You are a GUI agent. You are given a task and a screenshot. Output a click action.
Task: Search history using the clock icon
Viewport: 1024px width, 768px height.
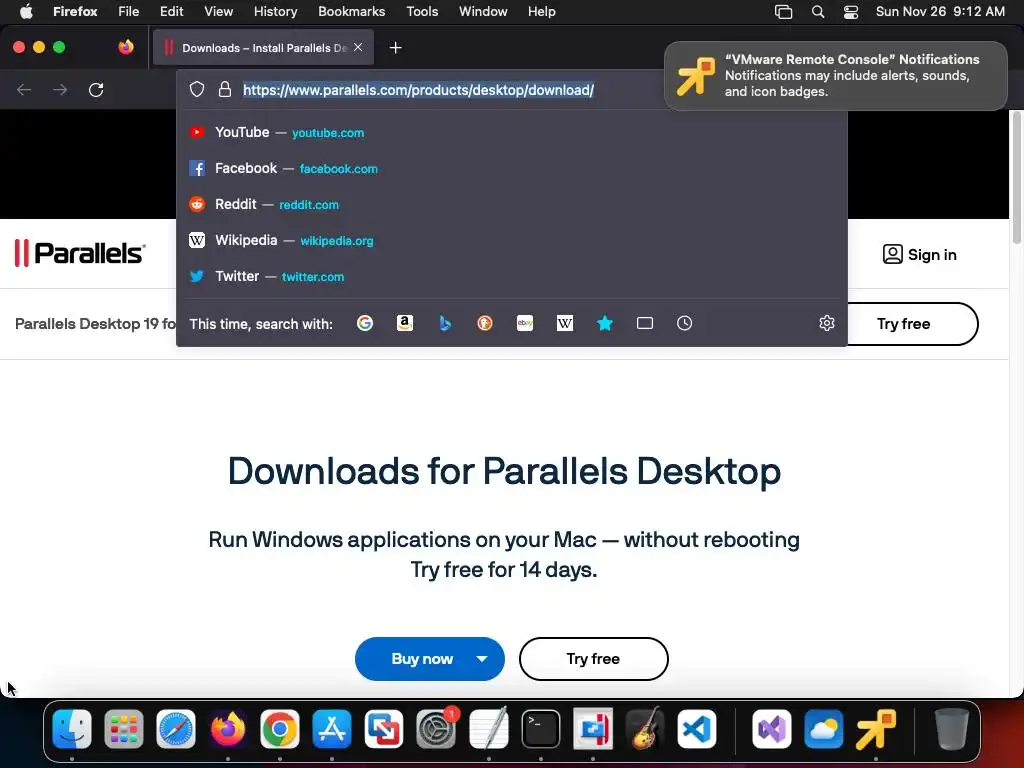684,323
